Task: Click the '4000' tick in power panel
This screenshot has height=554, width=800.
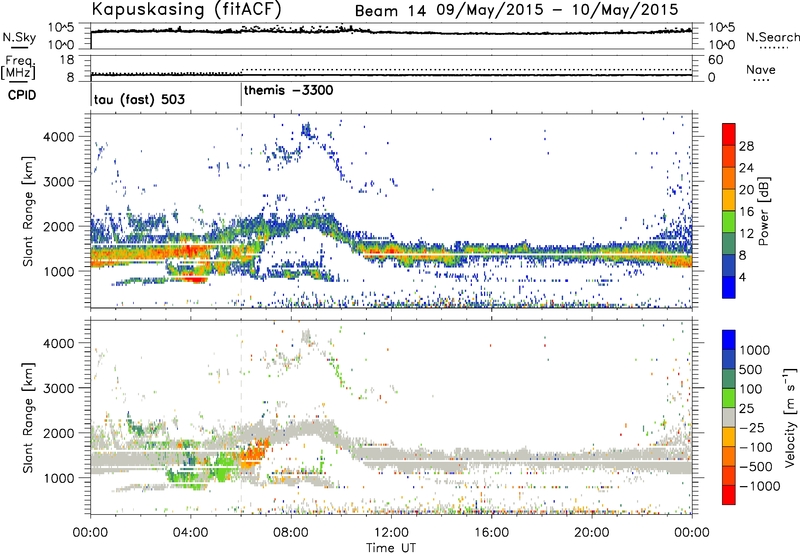Action: 59,137
